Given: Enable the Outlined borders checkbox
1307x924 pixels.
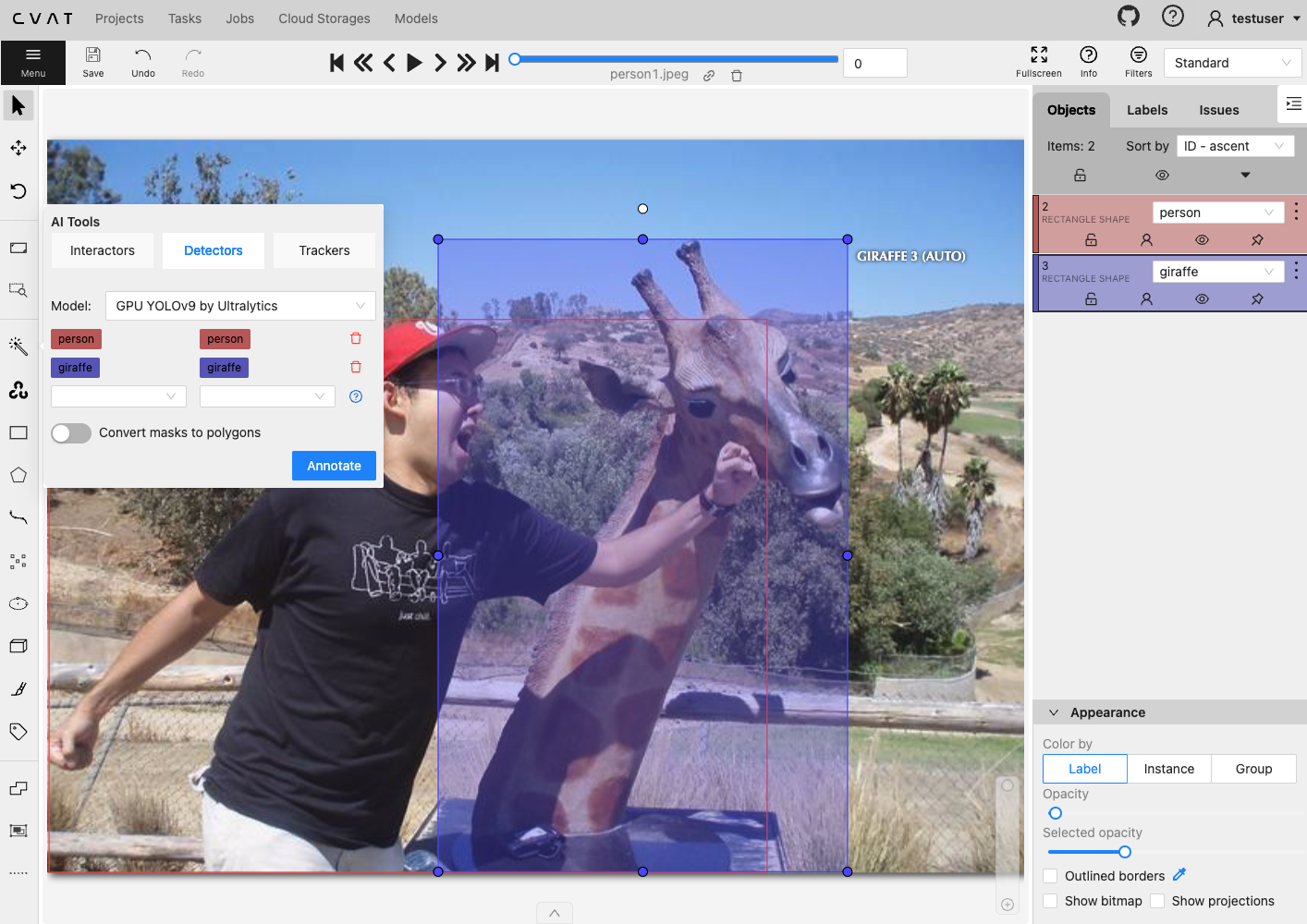Looking at the screenshot, I should [x=1051, y=876].
